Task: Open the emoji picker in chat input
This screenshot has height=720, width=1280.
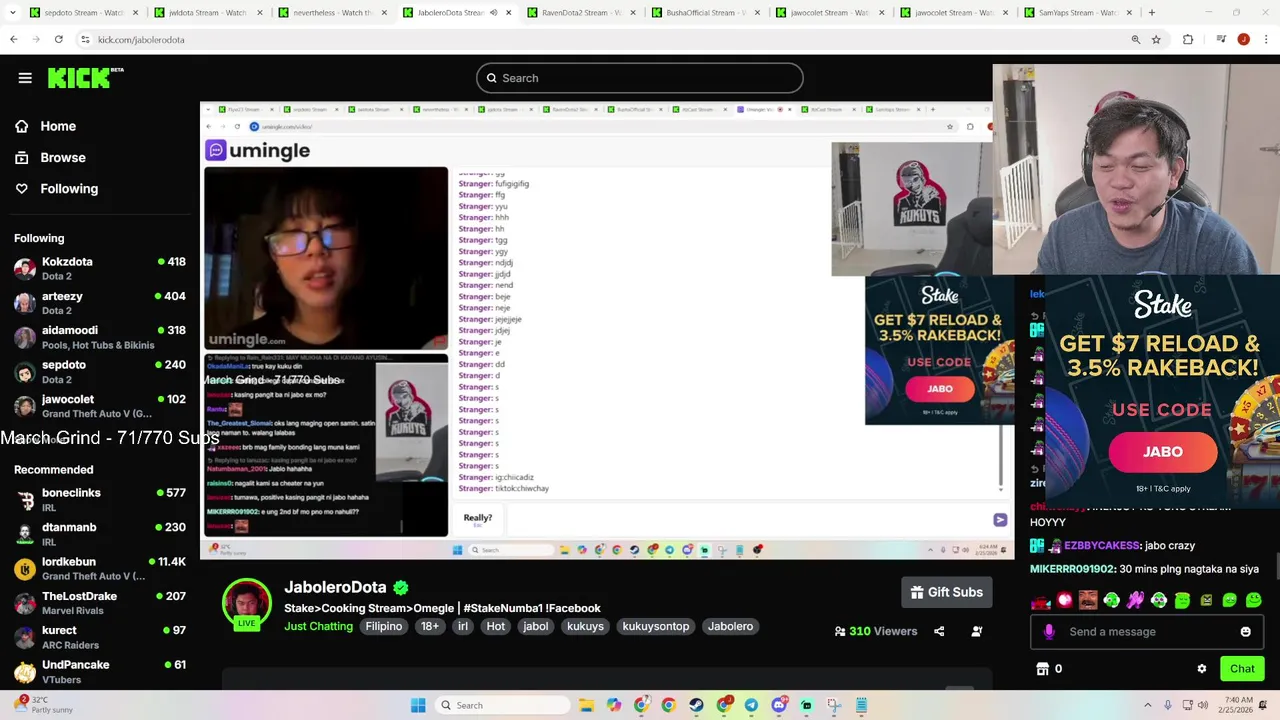Action: point(1245,631)
